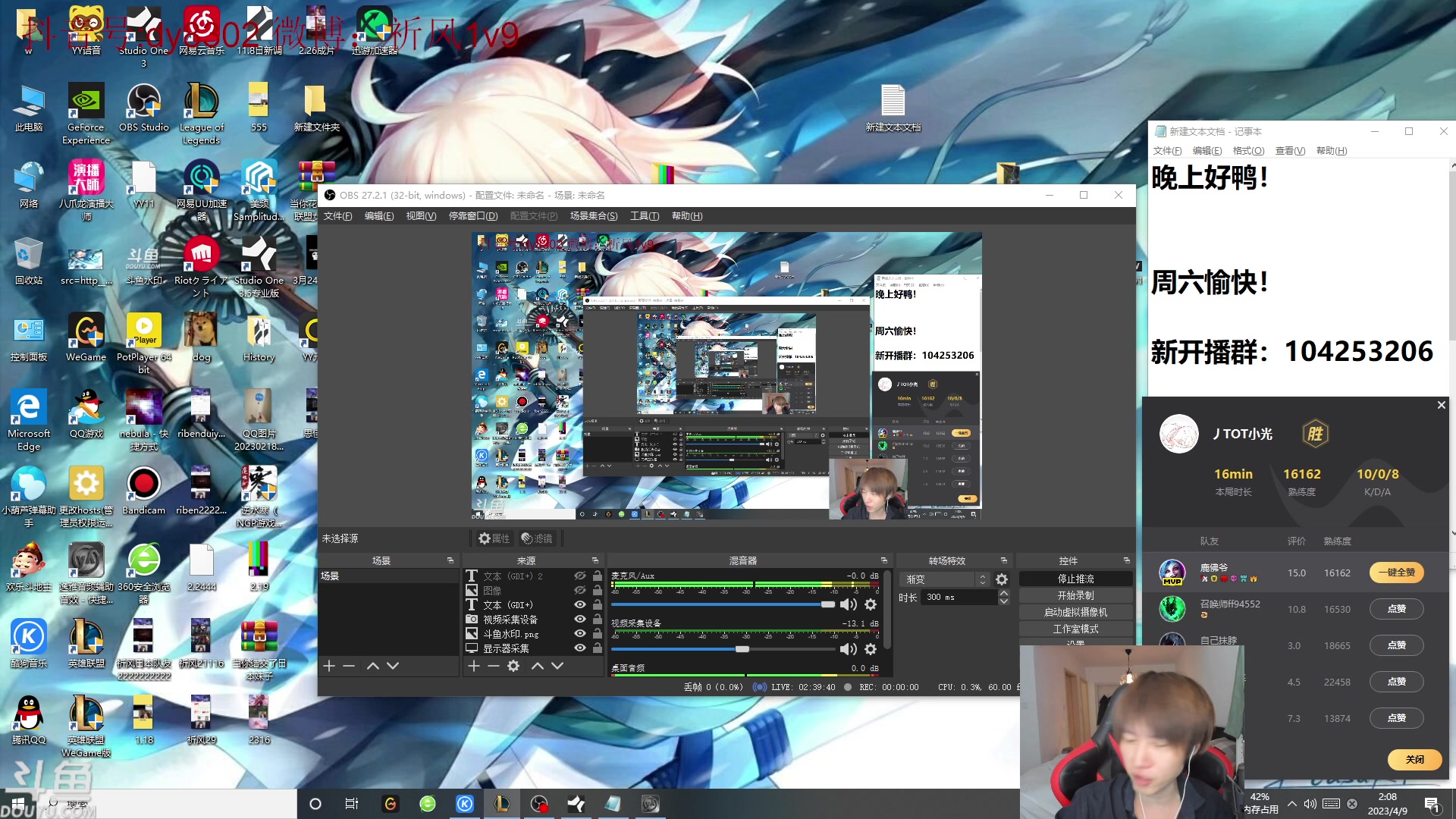Pop out the 转场特效 dock panel
1456x819 pixels.
click(1004, 560)
